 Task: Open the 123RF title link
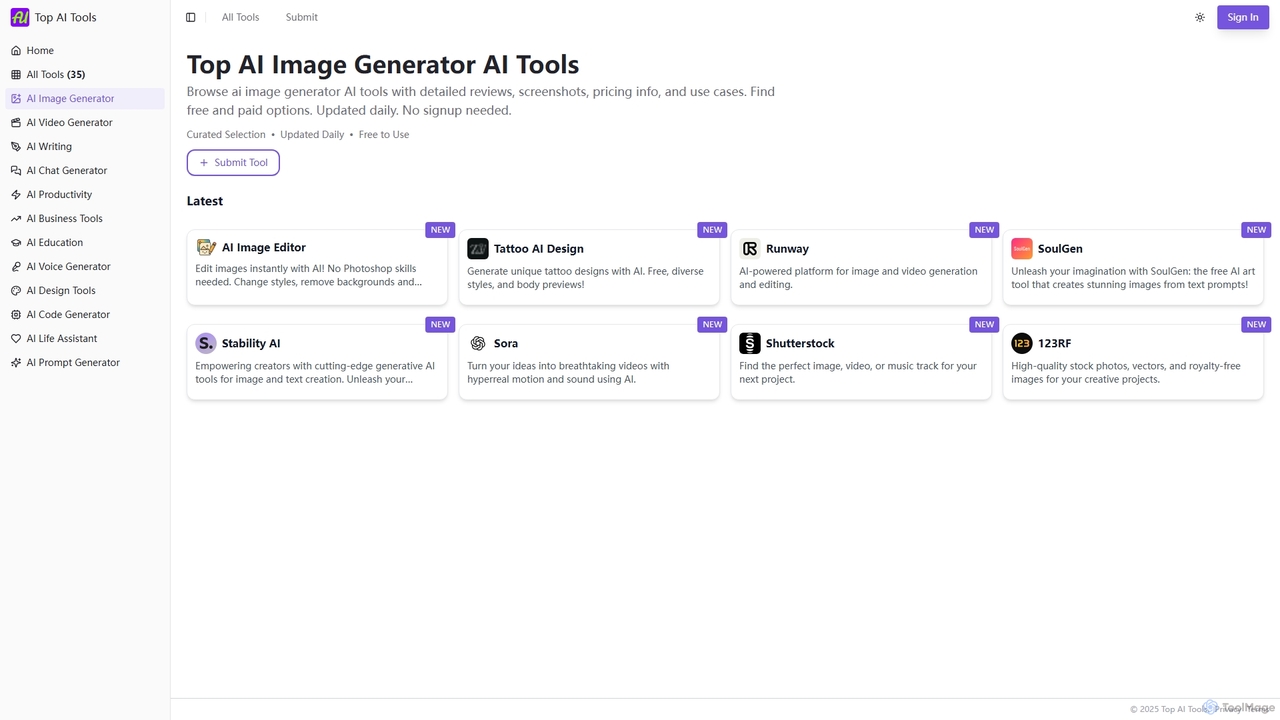pos(1054,343)
